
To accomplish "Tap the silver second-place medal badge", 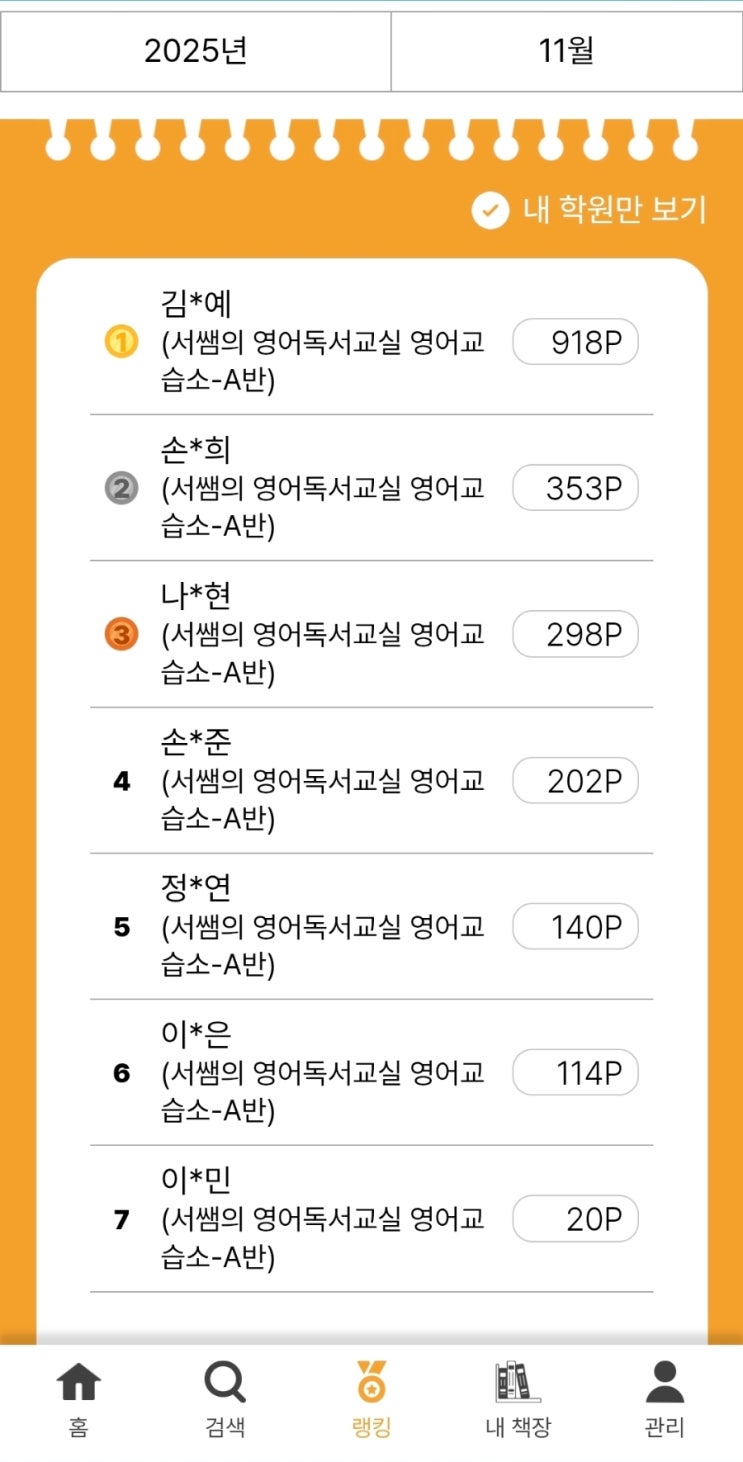I will click(x=121, y=489).
